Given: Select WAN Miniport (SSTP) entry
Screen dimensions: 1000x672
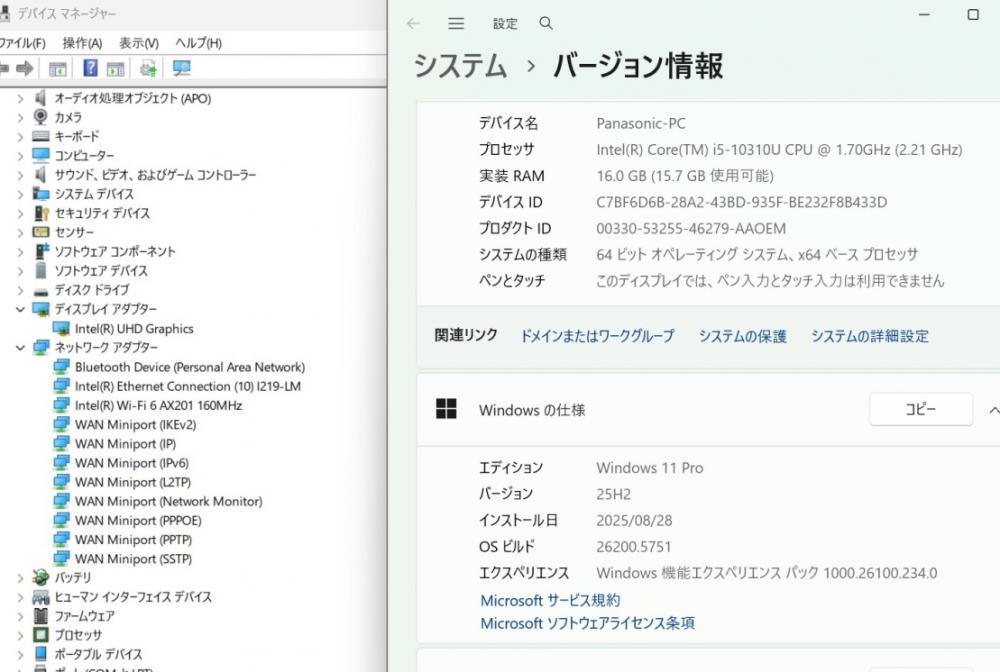Looking at the screenshot, I should click(x=133, y=559).
